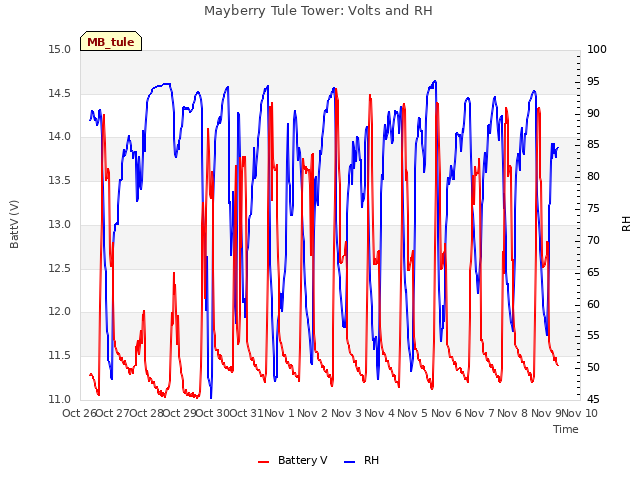Click the 60 right axis tick label

point(593,304)
